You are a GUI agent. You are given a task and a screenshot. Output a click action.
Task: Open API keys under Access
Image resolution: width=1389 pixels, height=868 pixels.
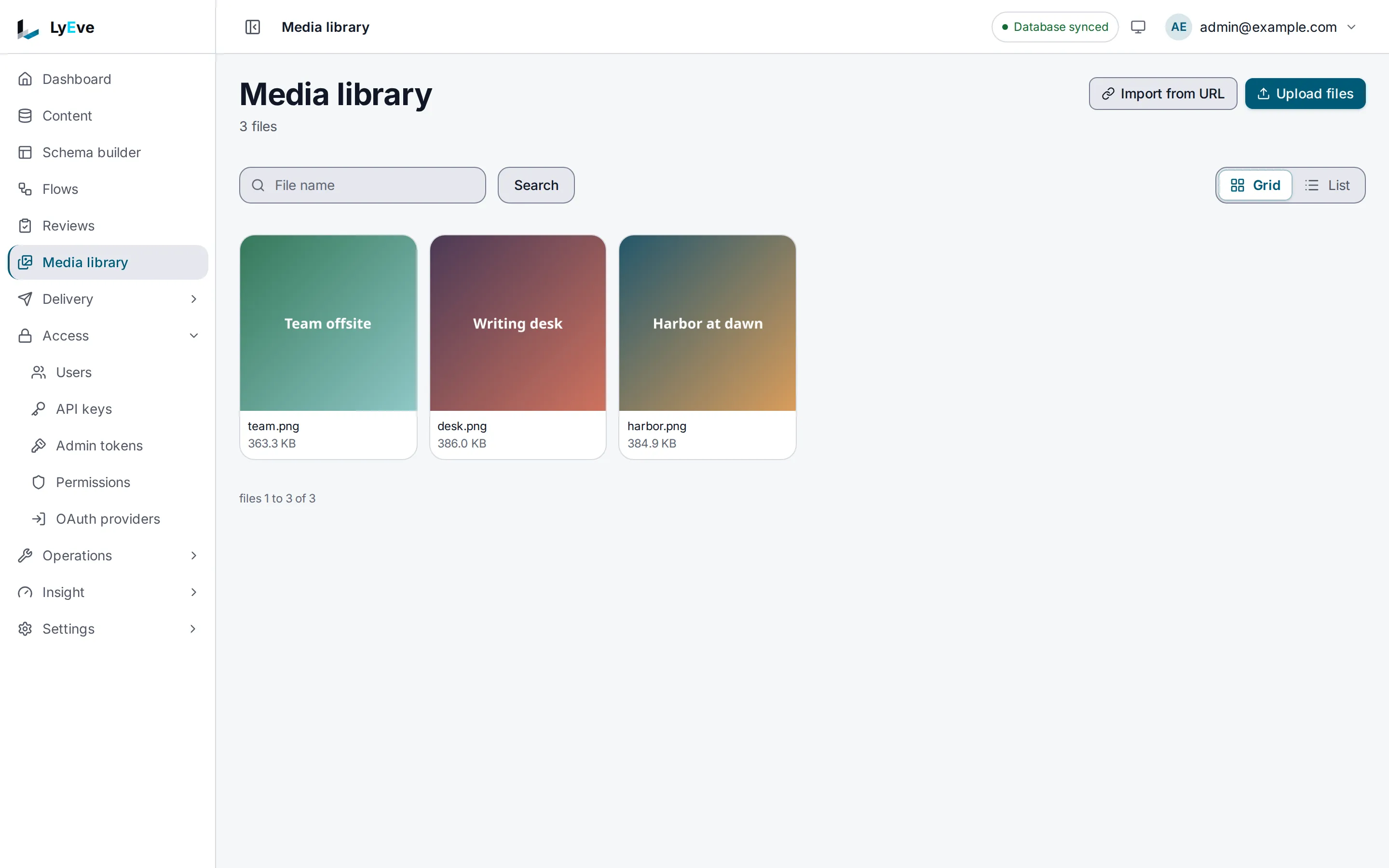(x=115, y=409)
